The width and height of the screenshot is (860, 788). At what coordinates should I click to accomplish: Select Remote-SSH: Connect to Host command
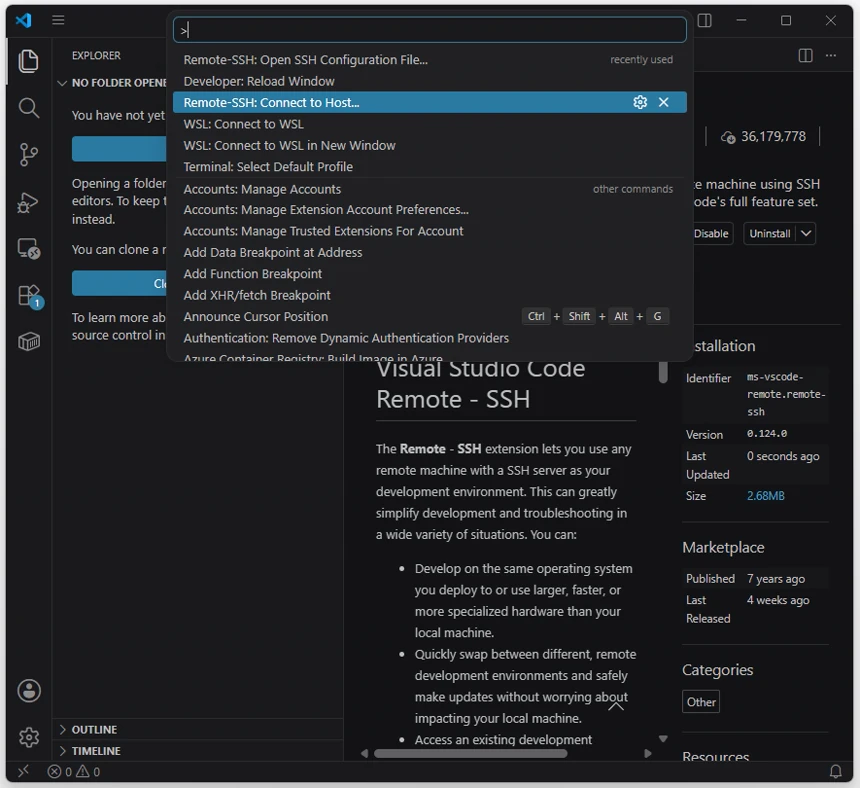click(x=429, y=103)
